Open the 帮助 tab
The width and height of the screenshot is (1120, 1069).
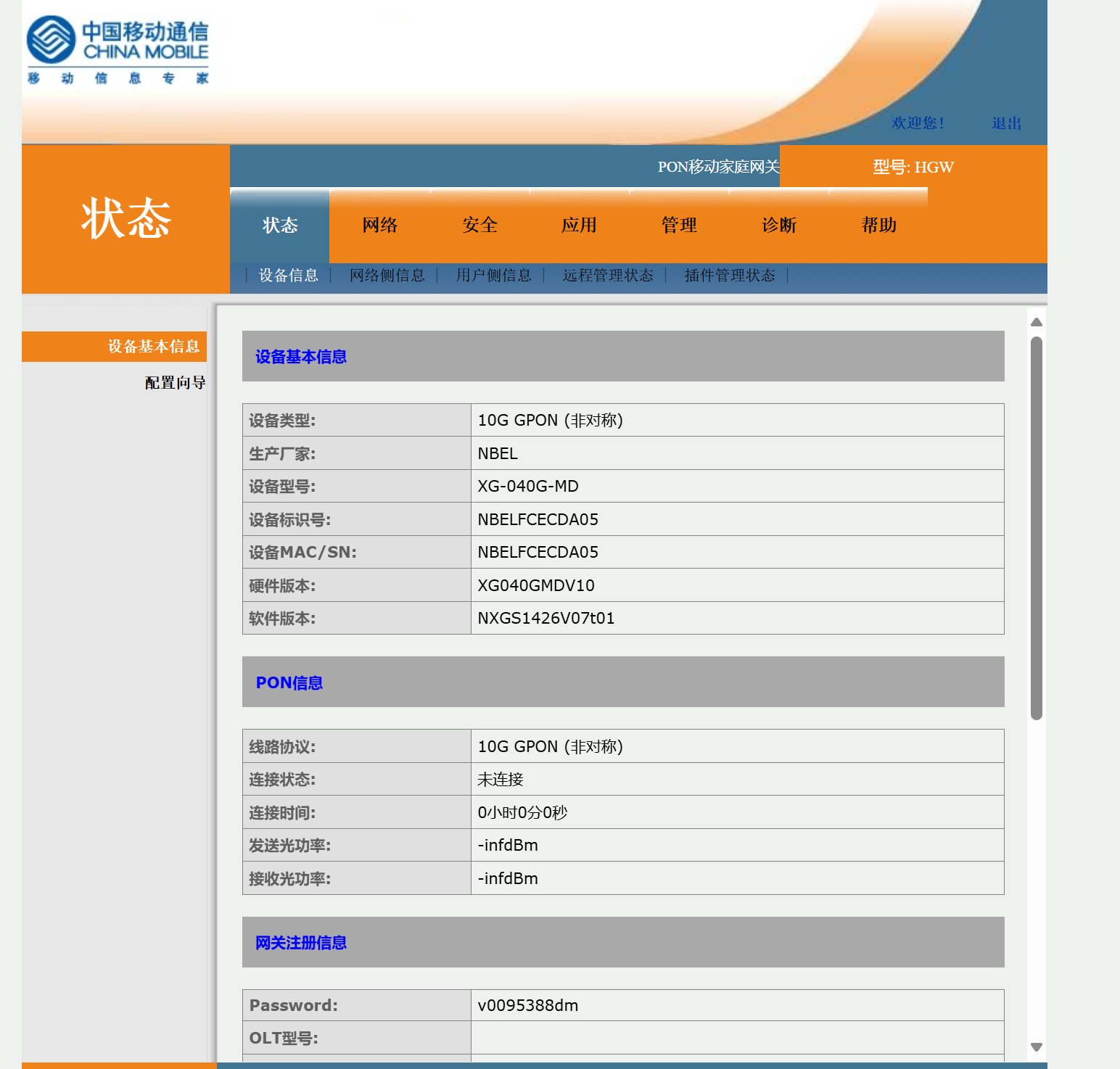[878, 225]
